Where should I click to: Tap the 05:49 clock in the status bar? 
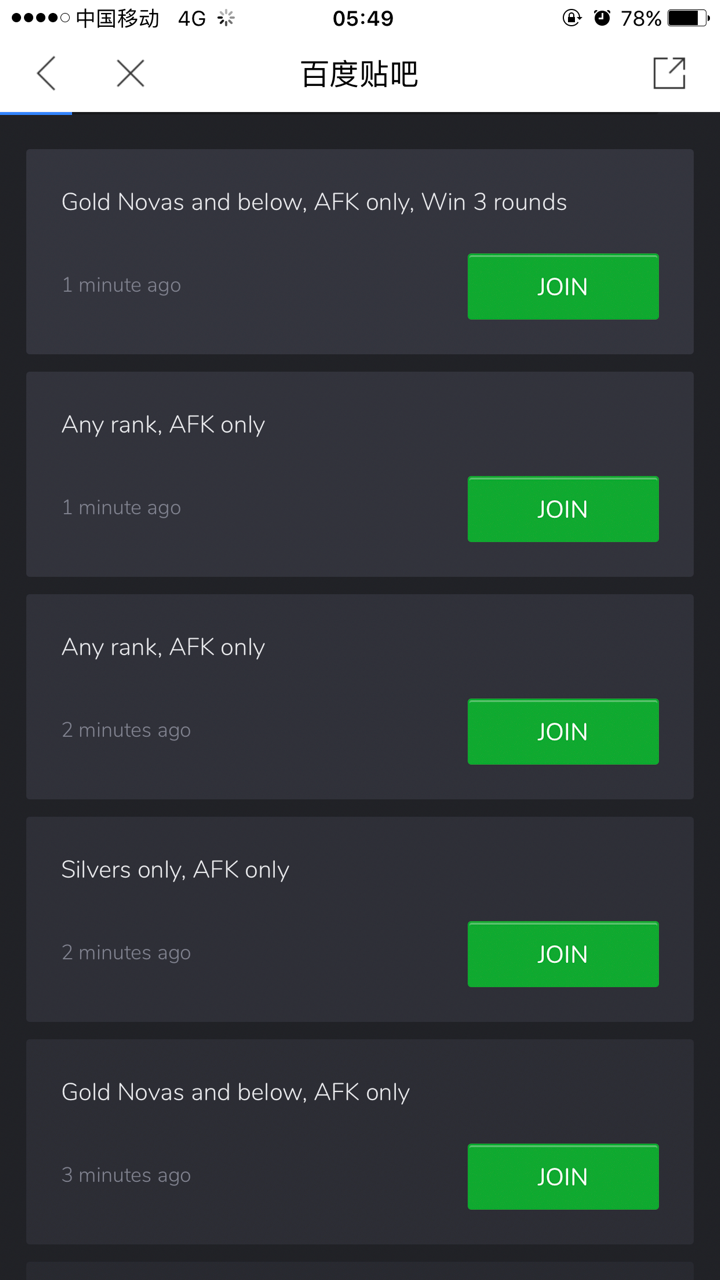coord(360,17)
